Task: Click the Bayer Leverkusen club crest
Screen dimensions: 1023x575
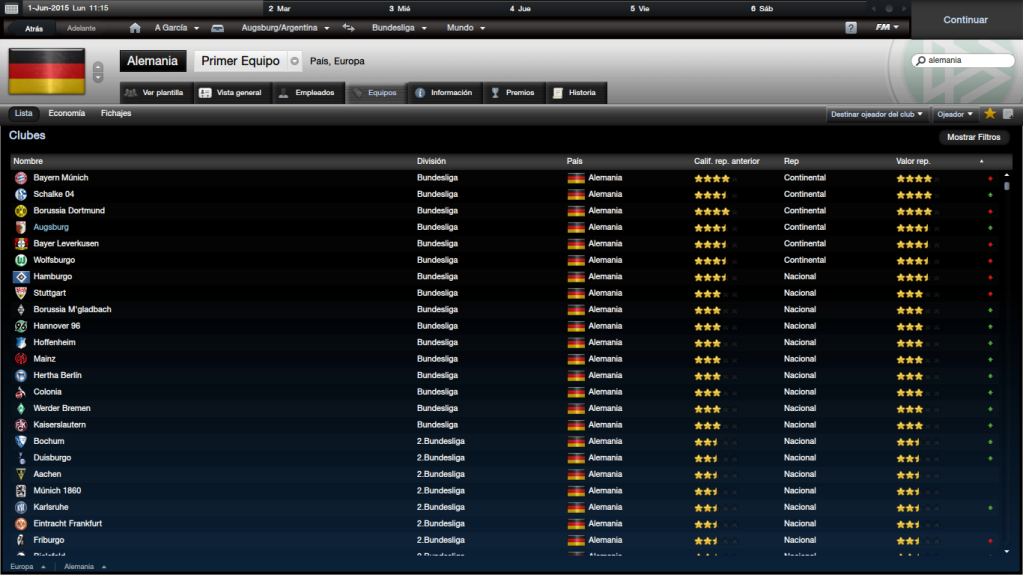Action: 21,243
